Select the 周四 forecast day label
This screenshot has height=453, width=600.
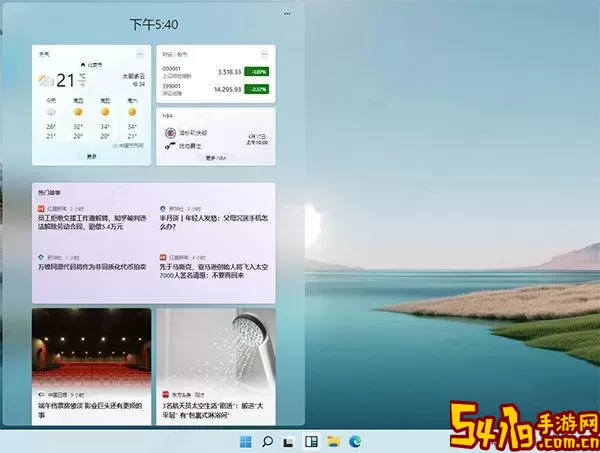78,100
